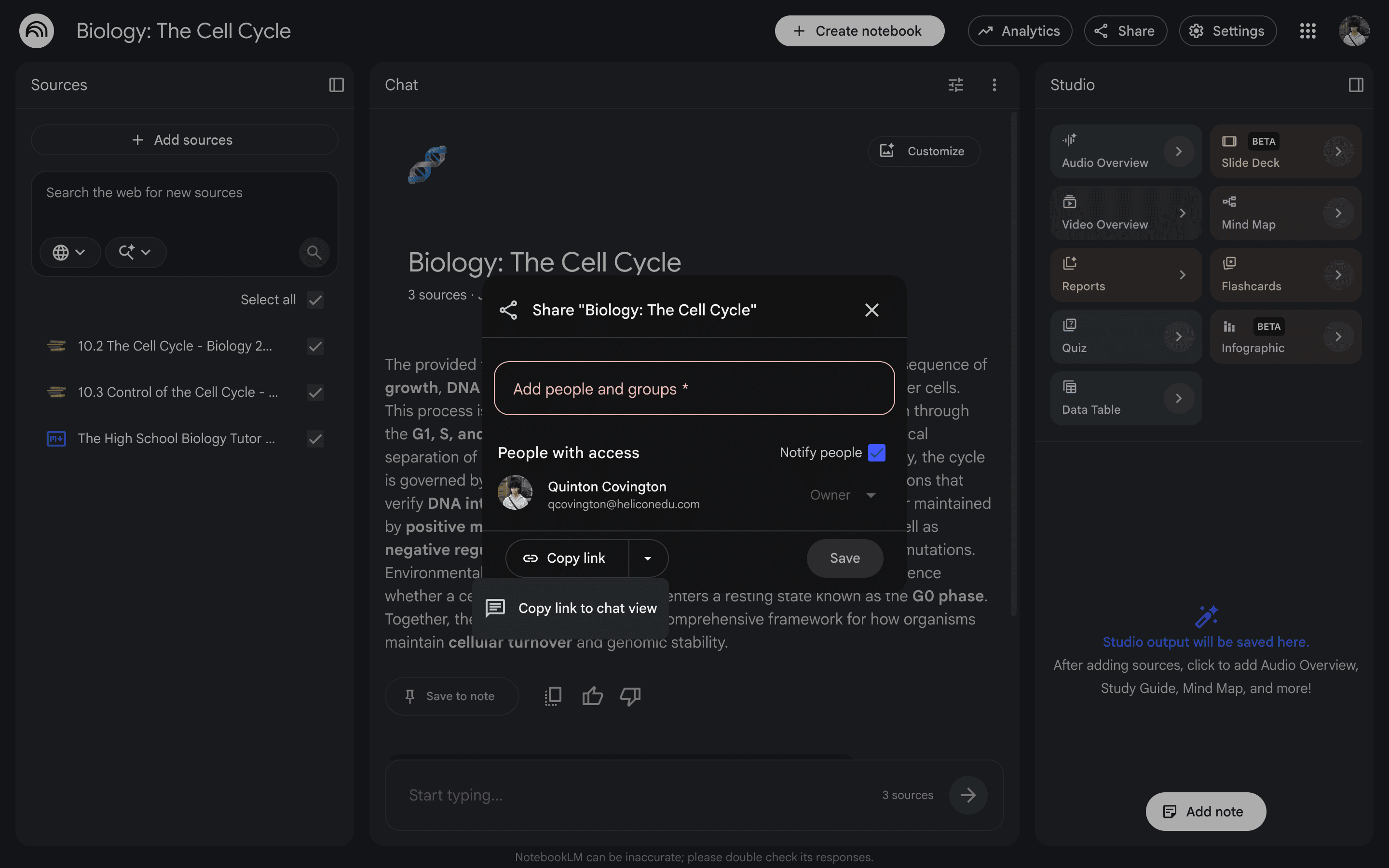Expand Slide Deck chevron arrow

pyautogui.click(x=1338, y=151)
